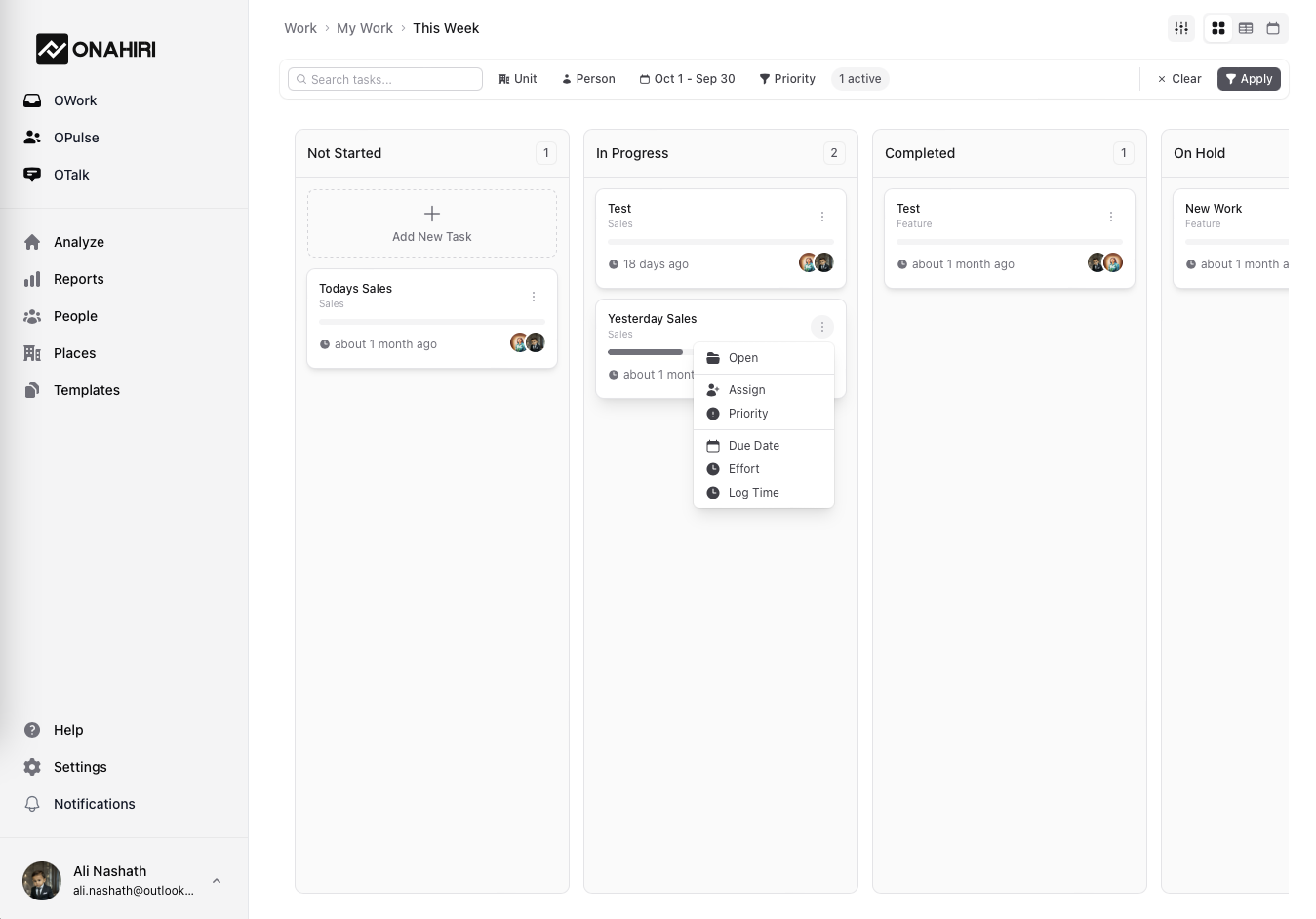Viewport: 1316px width, 919px height.
Task: Click My Work breadcrumb link
Action: 365,28
